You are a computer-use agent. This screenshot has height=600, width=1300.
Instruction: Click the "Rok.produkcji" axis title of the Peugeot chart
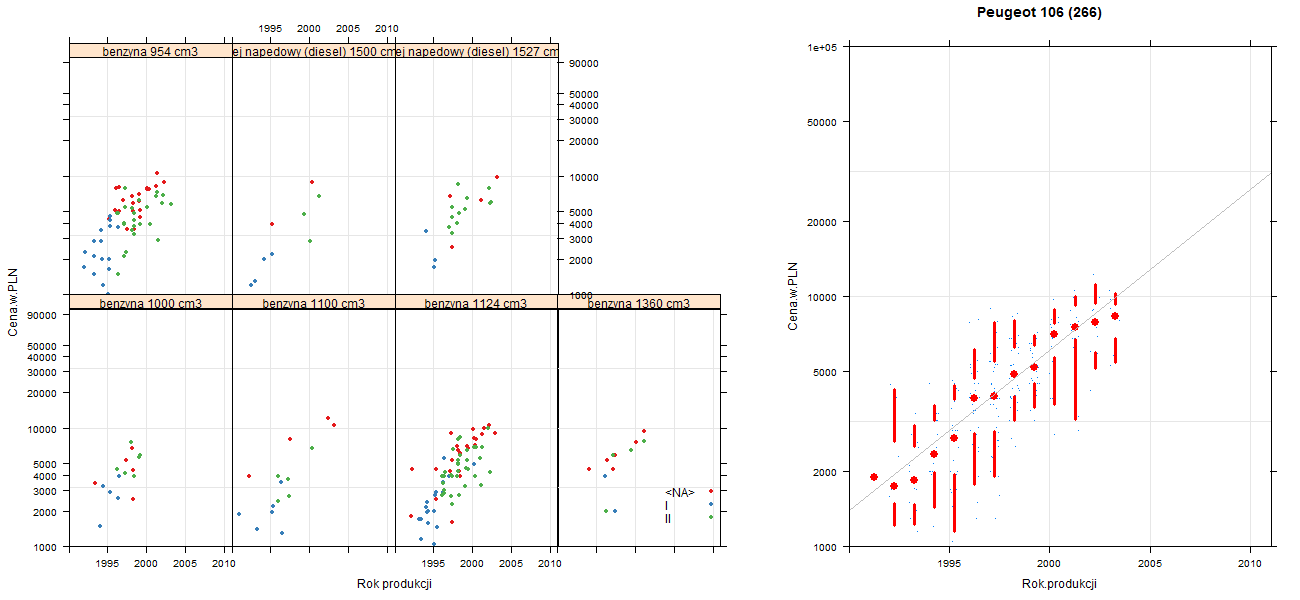(1060, 584)
